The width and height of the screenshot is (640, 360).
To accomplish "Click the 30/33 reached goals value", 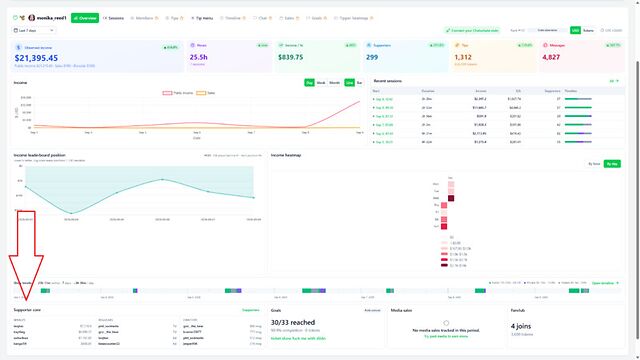I will pyautogui.click(x=293, y=322).
